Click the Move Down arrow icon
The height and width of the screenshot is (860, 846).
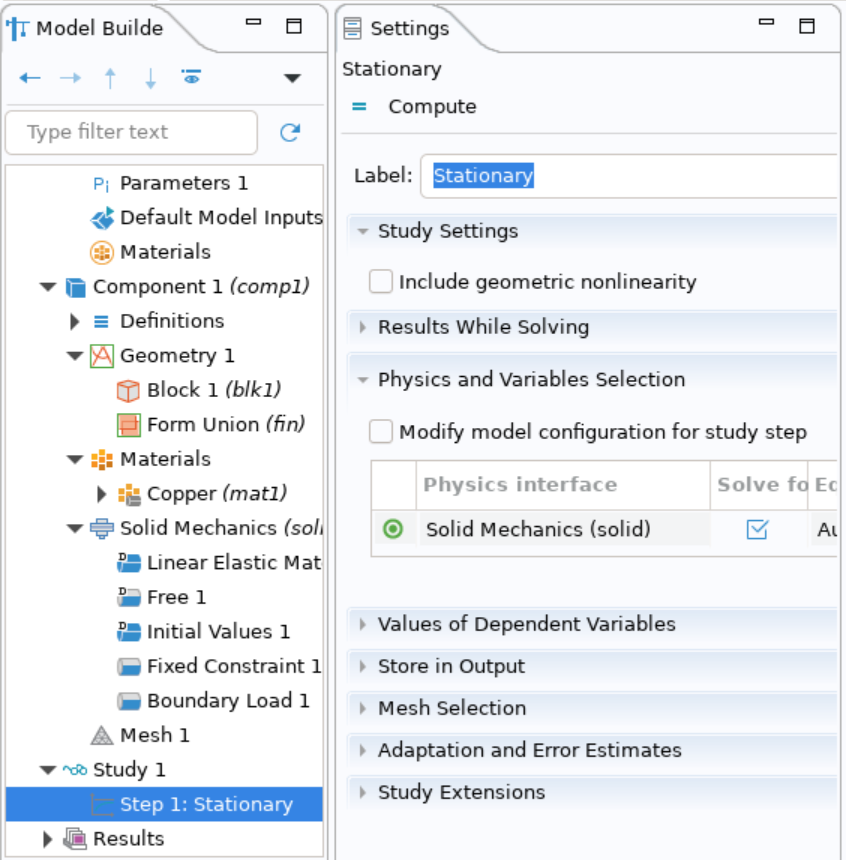(x=150, y=77)
